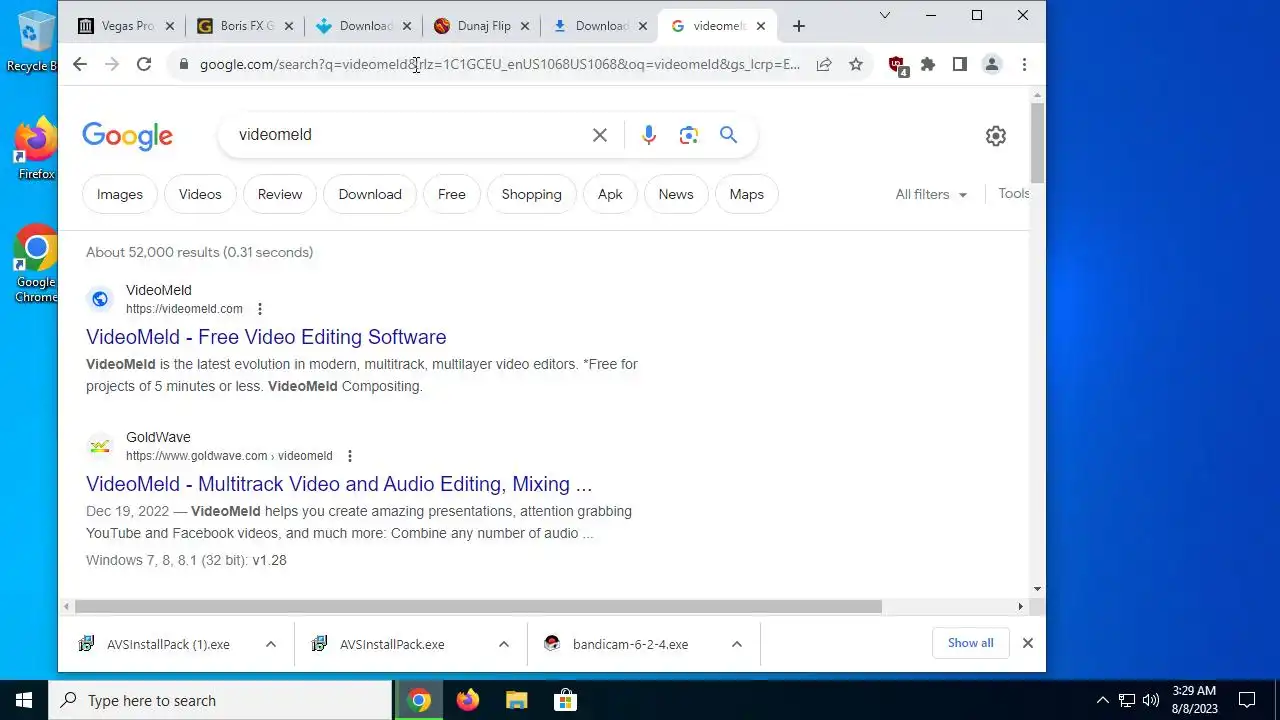This screenshot has width=1280, height=720.
Task: Click the Windows taskbar search box
Action: [x=220, y=700]
